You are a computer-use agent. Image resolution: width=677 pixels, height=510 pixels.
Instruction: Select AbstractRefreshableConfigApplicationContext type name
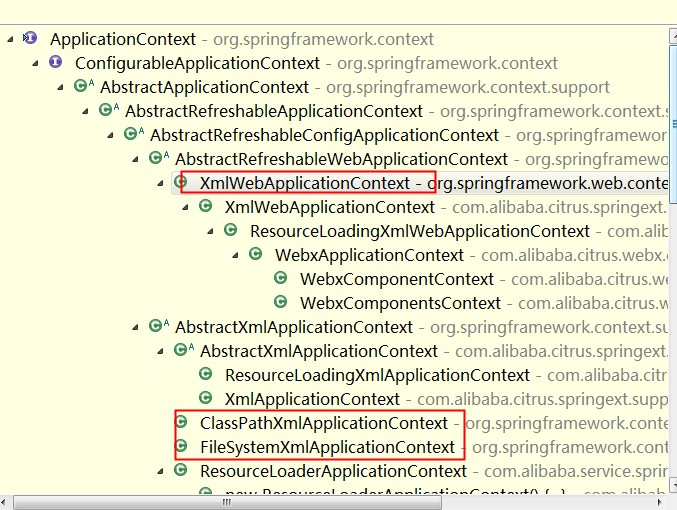point(324,135)
